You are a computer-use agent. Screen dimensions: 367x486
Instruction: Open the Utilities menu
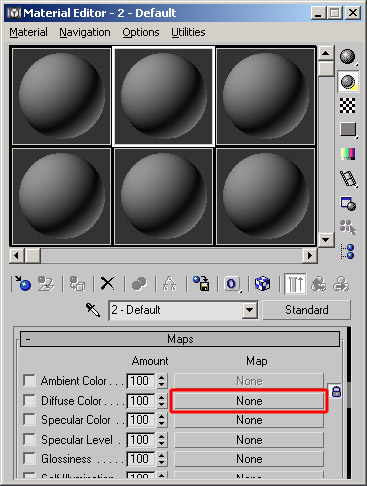coord(188,32)
